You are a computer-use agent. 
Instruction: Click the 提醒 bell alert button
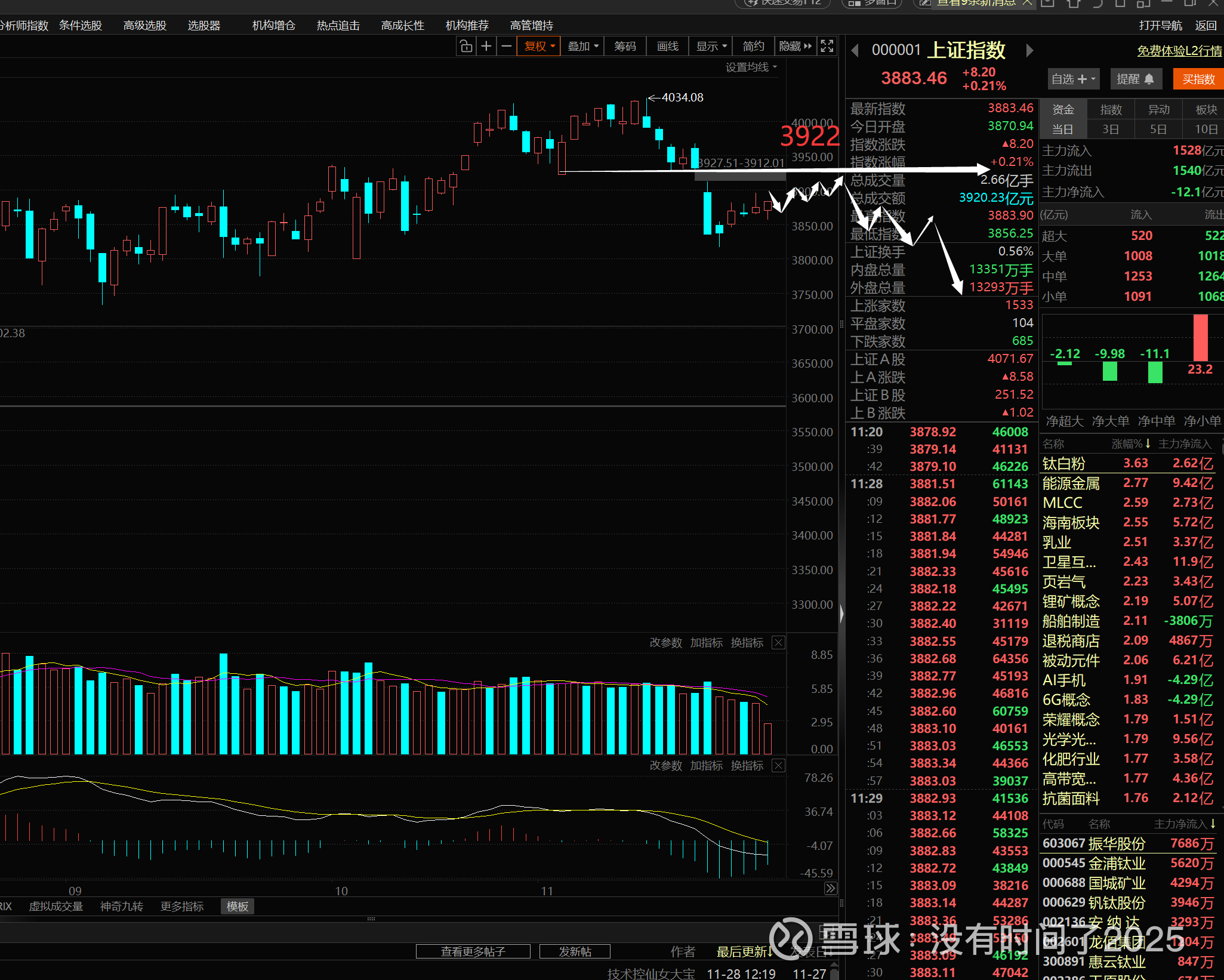[x=1135, y=79]
